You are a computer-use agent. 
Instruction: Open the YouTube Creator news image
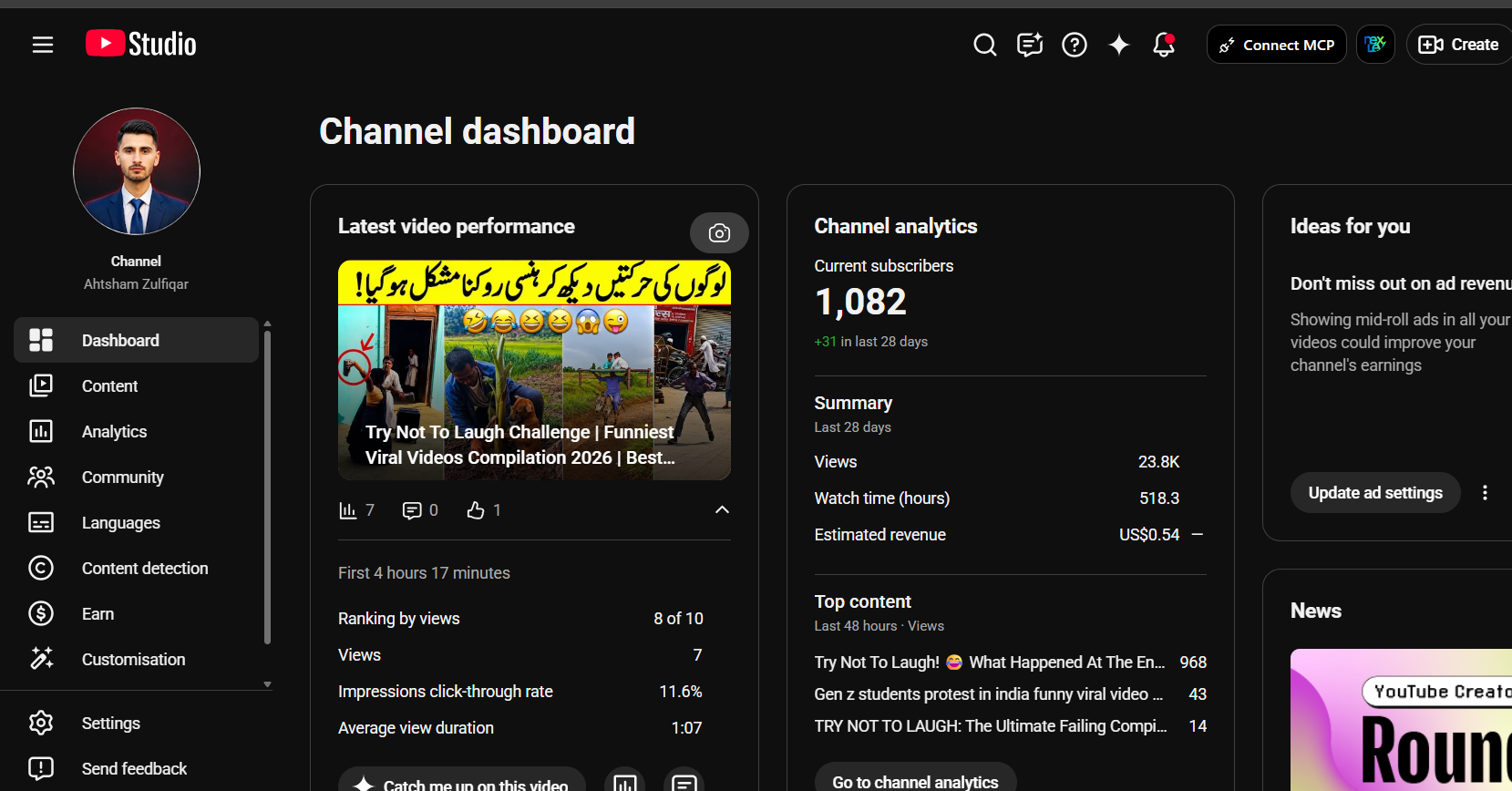[x=1401, y=720]
